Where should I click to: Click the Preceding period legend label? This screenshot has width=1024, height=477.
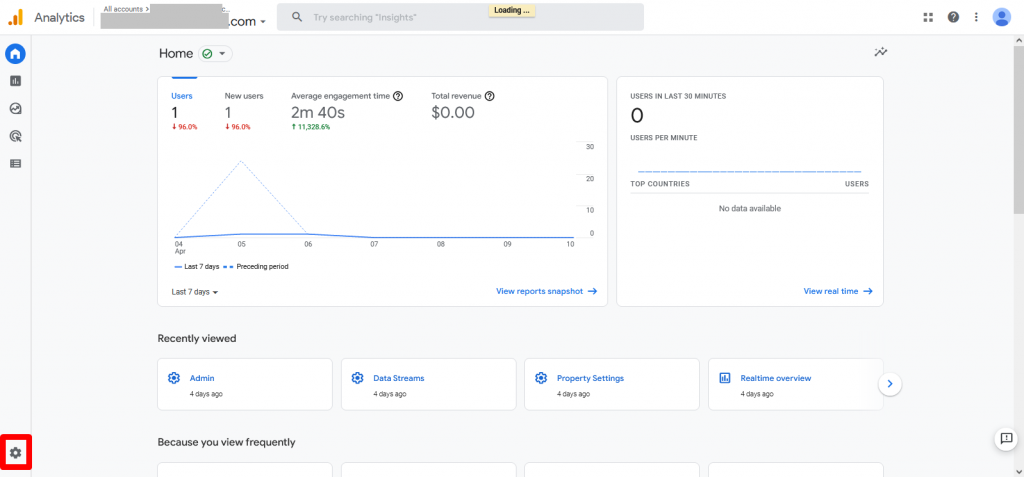[262, 267]
